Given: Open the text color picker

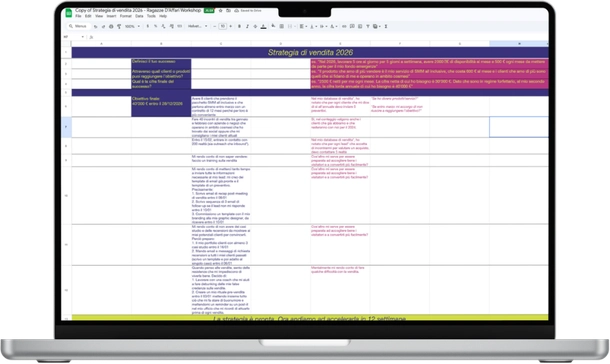Looking at the screenshot, I should click(263, 26).
